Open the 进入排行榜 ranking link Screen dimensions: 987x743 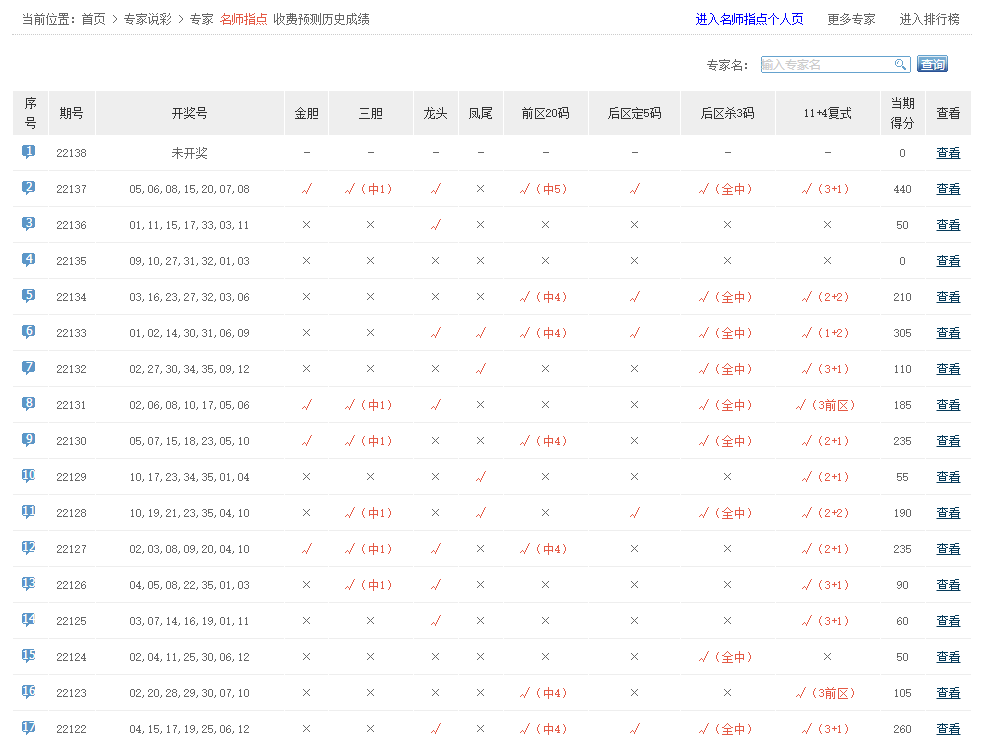click(x=929, y=19)
